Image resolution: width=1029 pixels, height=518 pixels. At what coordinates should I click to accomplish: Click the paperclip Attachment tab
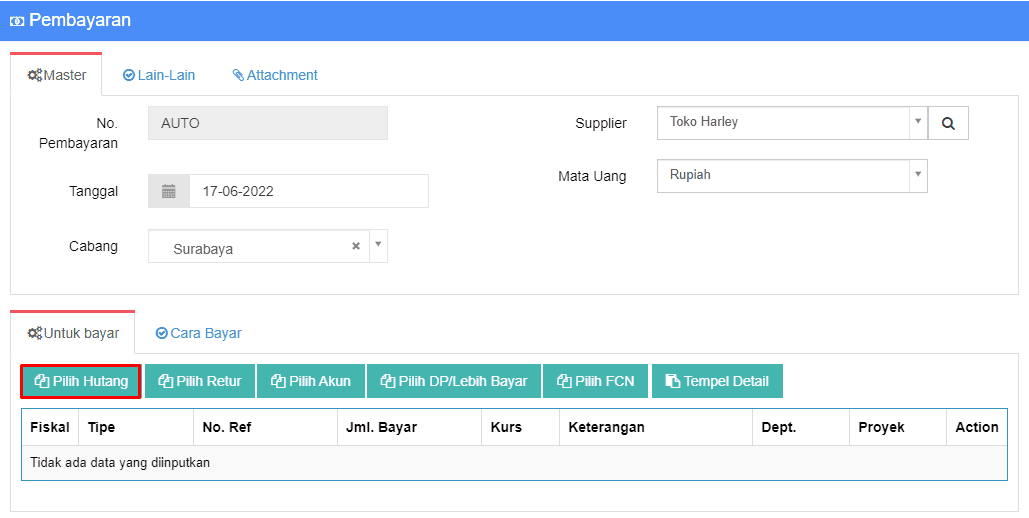275,75
